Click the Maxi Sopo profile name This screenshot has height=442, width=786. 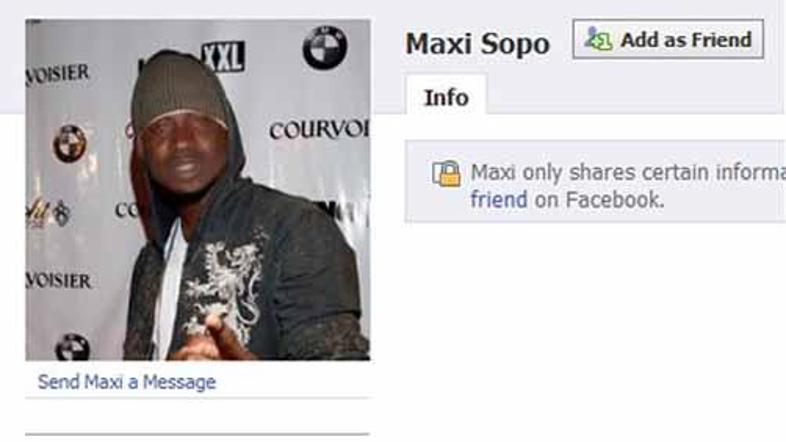(478, 44)
